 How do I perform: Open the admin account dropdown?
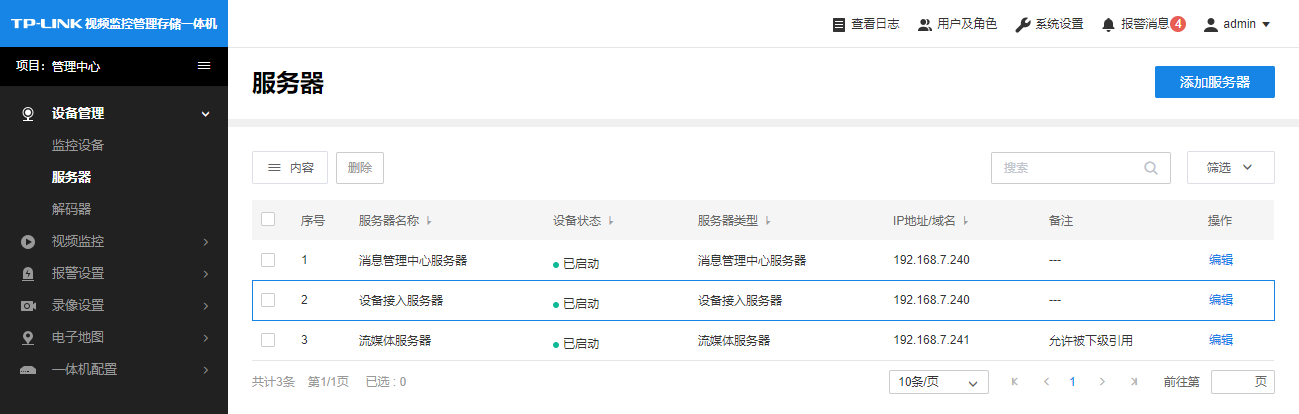pos(1237,24)
